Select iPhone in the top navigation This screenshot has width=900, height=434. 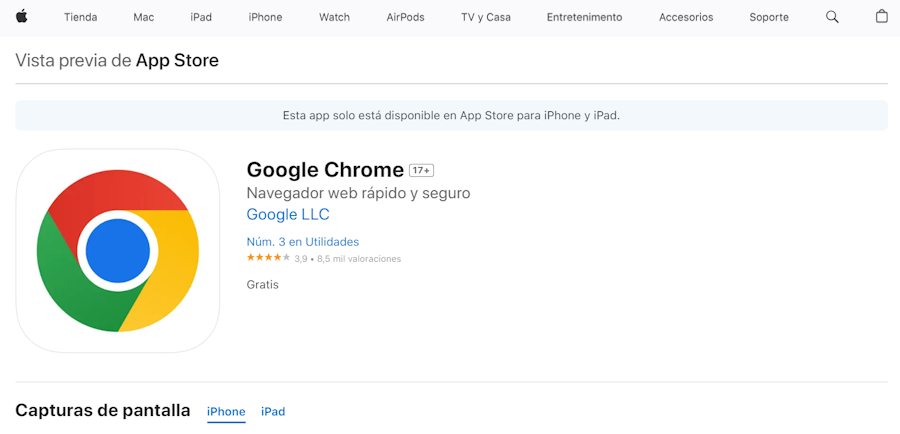265,17
